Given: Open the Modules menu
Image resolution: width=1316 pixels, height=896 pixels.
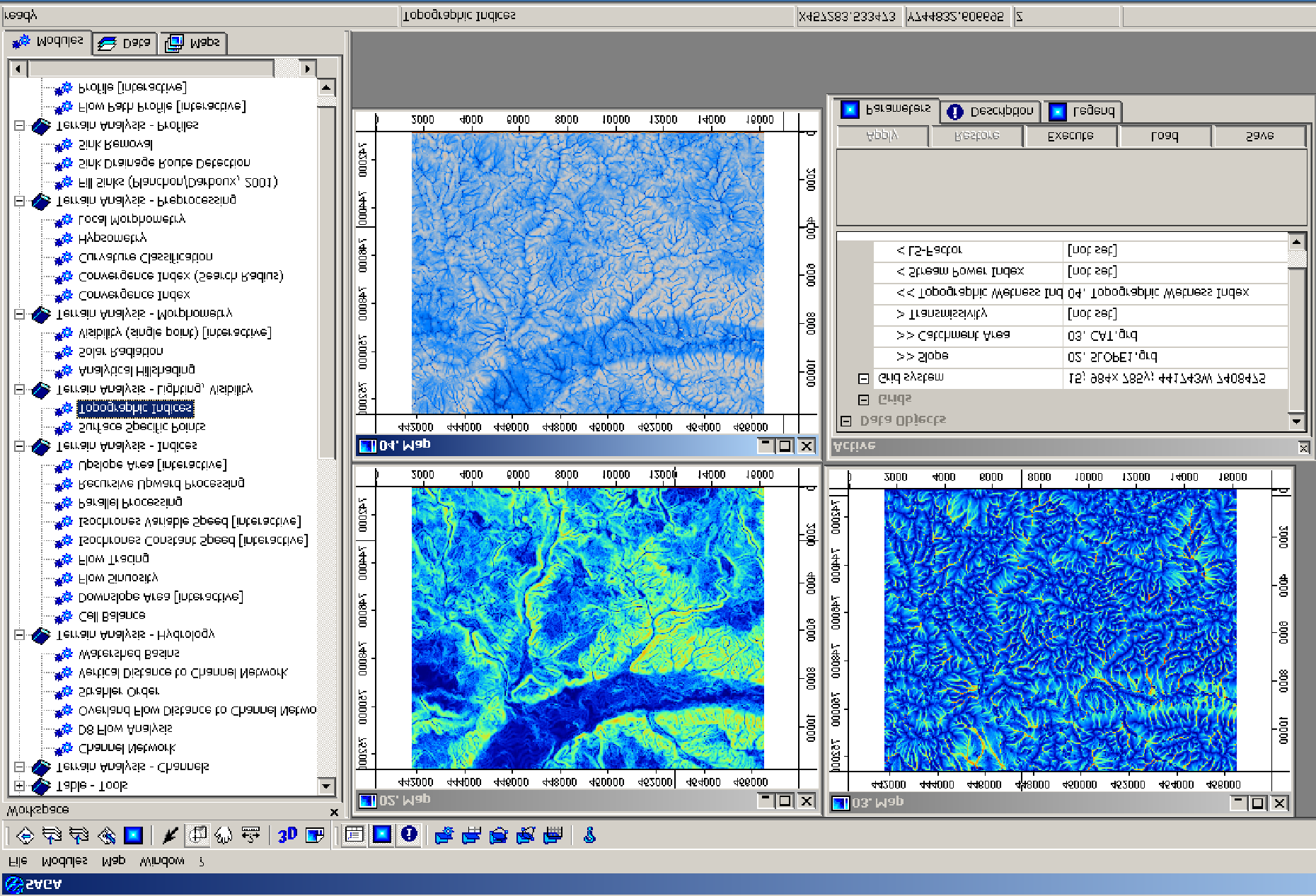Looking at the screenshot, I should (x=64, y=861).
